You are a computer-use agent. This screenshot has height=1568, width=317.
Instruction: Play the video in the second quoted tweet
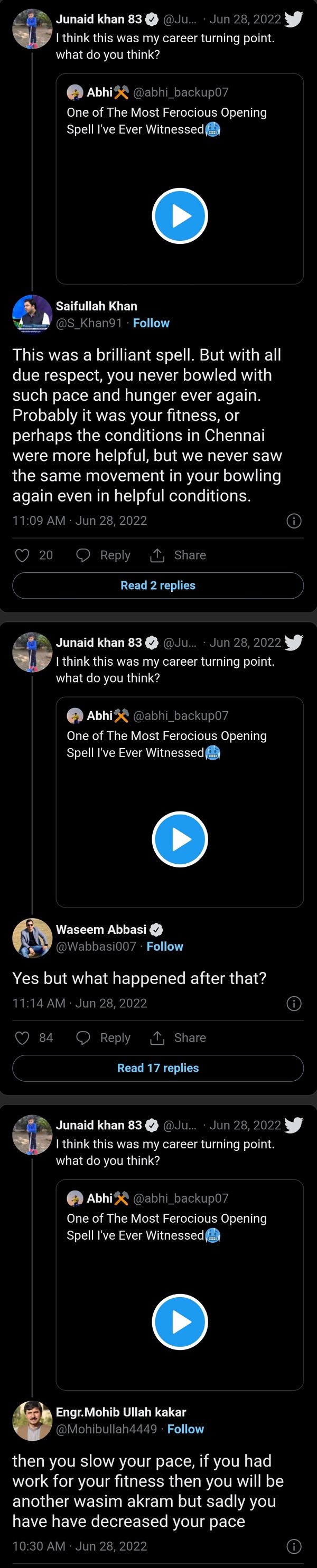180,839
